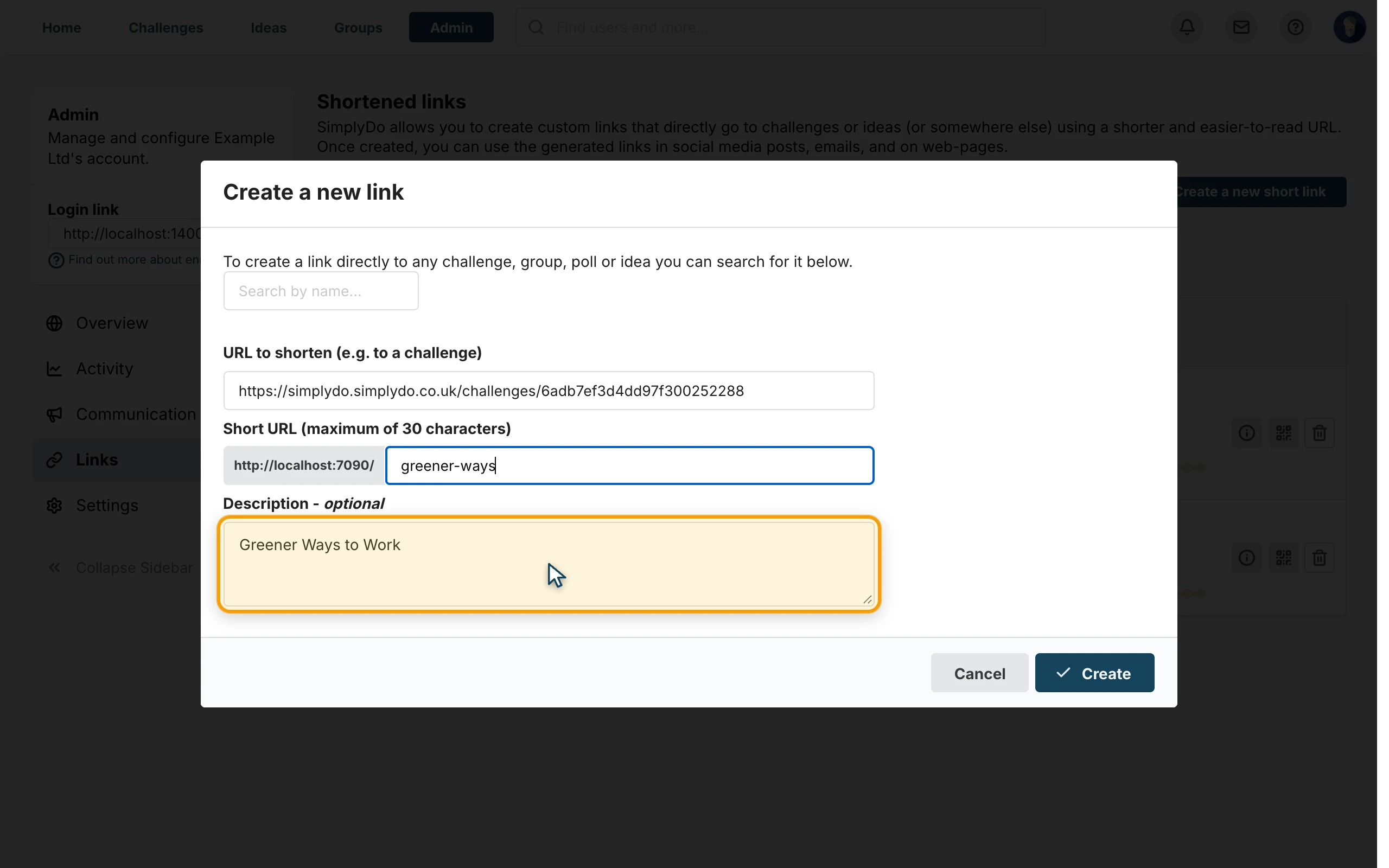This screenshot has width=1389, height=868.
Task: Cancel the Create a new link dialog
Action: coord(979,673)
